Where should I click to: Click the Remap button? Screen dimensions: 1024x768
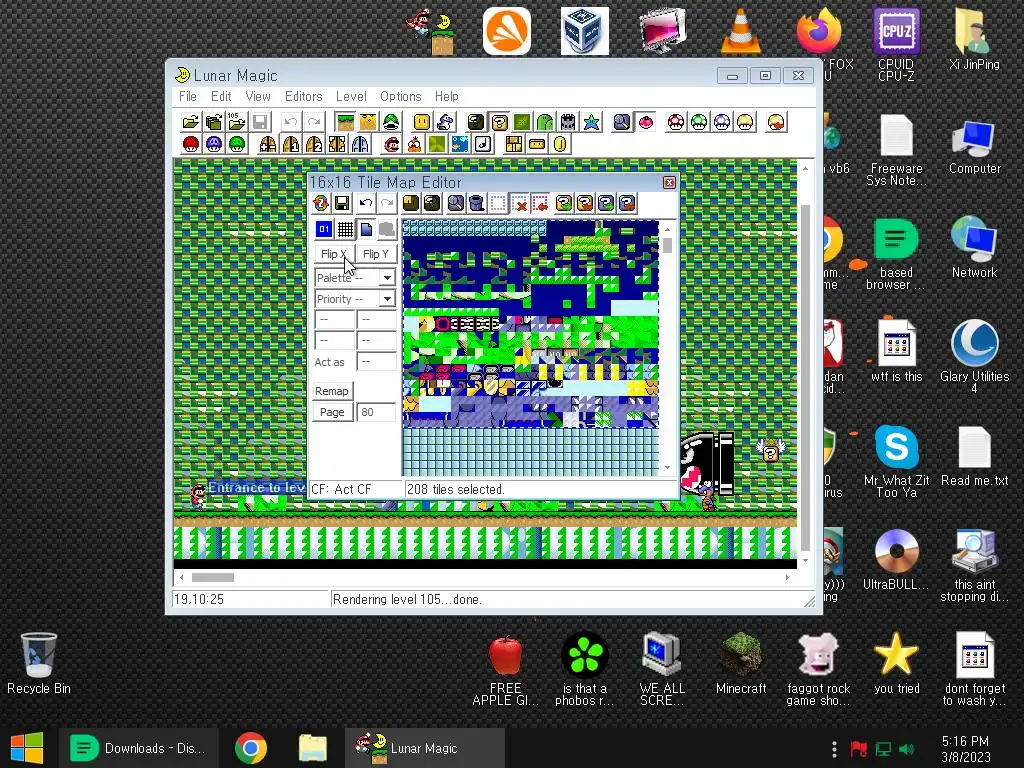332,391
